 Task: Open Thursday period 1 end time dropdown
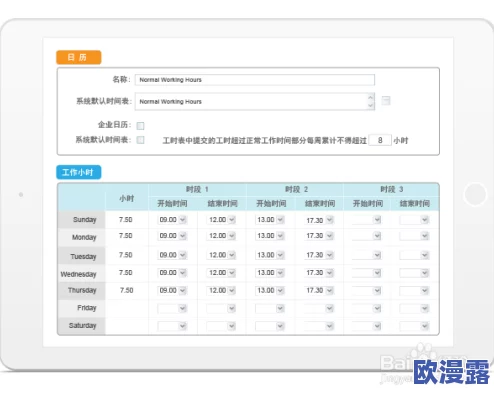(221, 290)
